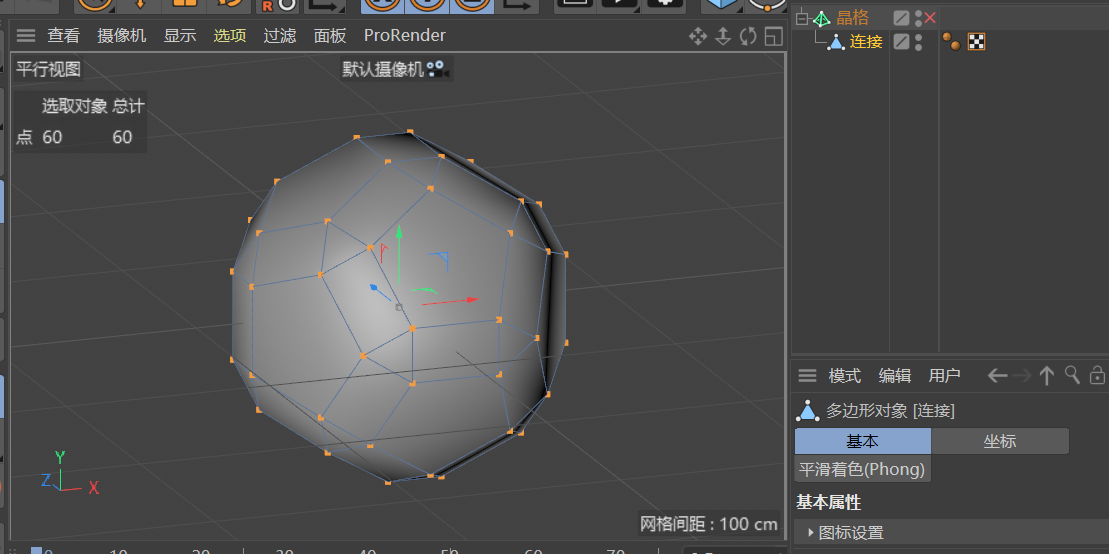Click the viewport dolly camera icon

pyautogui.click(x=723, y=36)
